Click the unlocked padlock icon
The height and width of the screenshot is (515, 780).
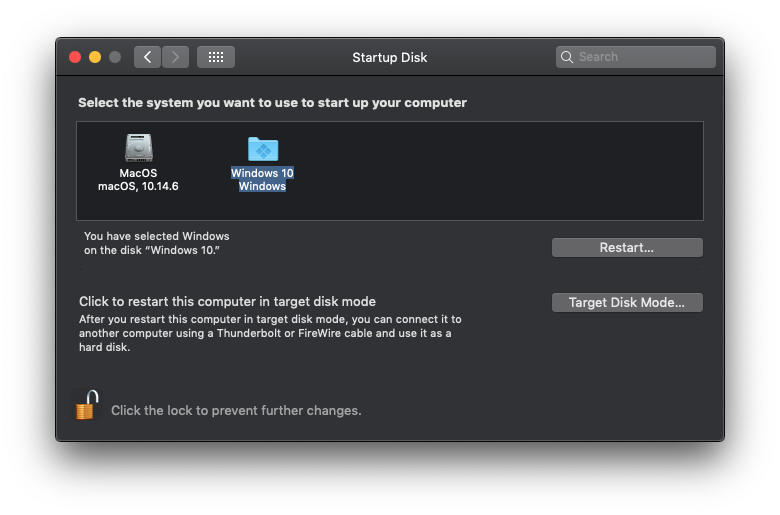pyautogui.click(x=87, y=405)
